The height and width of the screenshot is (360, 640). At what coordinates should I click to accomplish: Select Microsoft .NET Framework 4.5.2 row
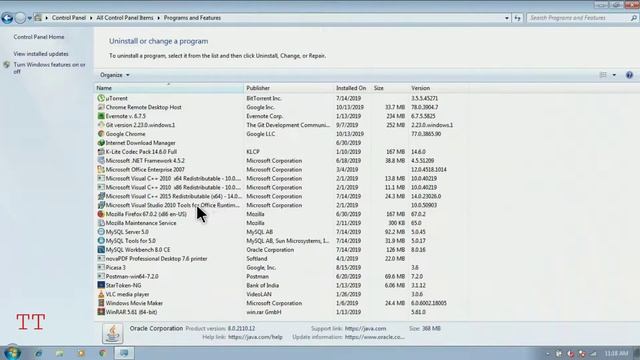click(282, 161)
